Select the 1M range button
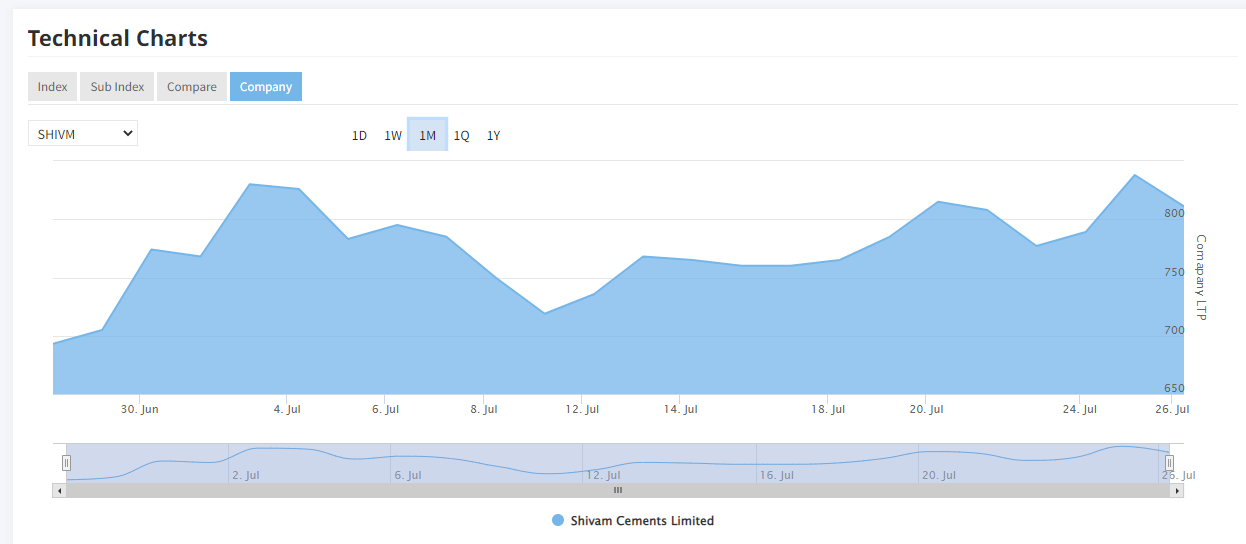The image size is (1246, 544). pos(427,136)
